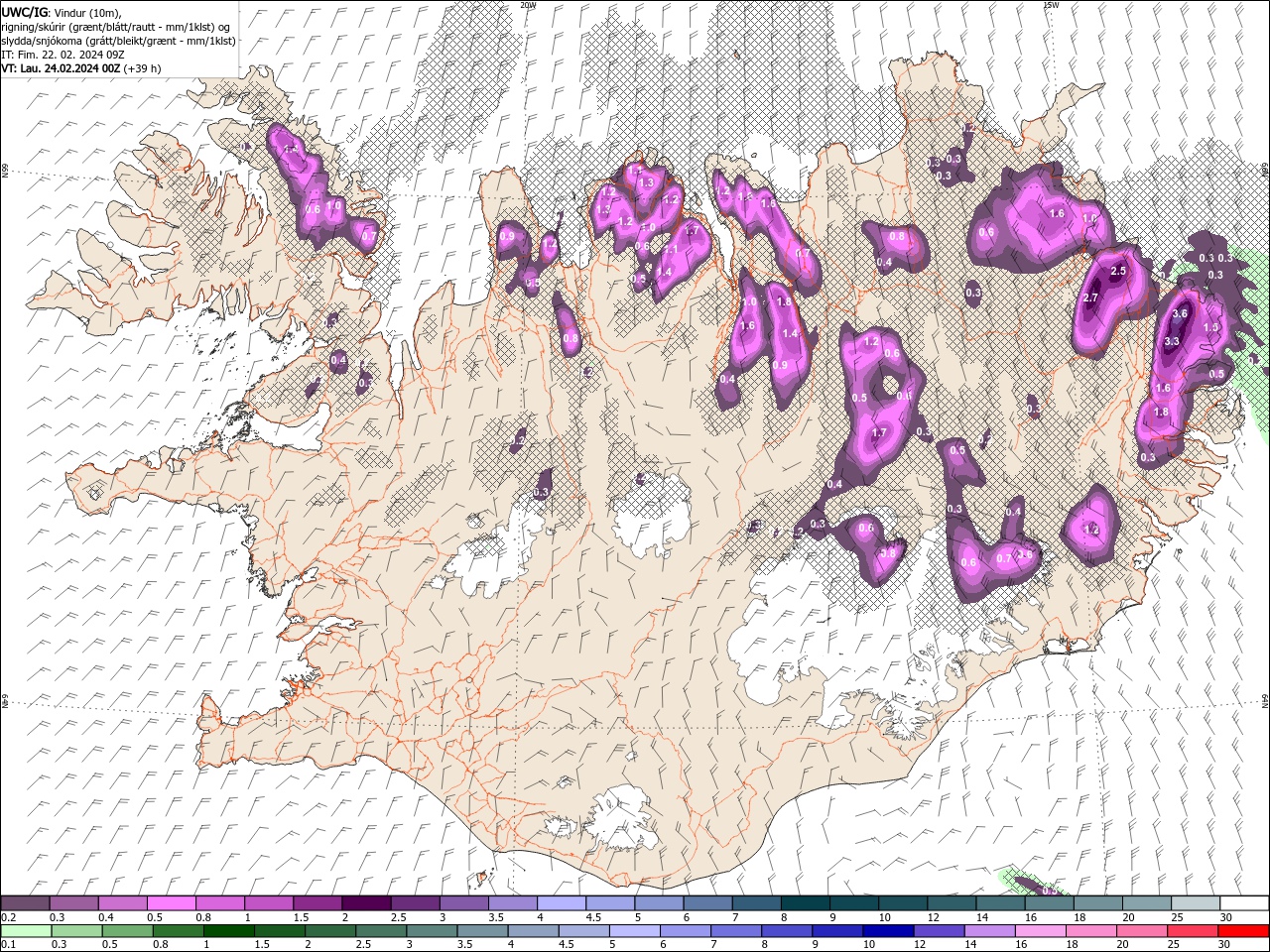Click the 'VT: Lau. 24.02.2024 00Z' valid time
The image size is (1270, 952).
click(x=61, y=68)
